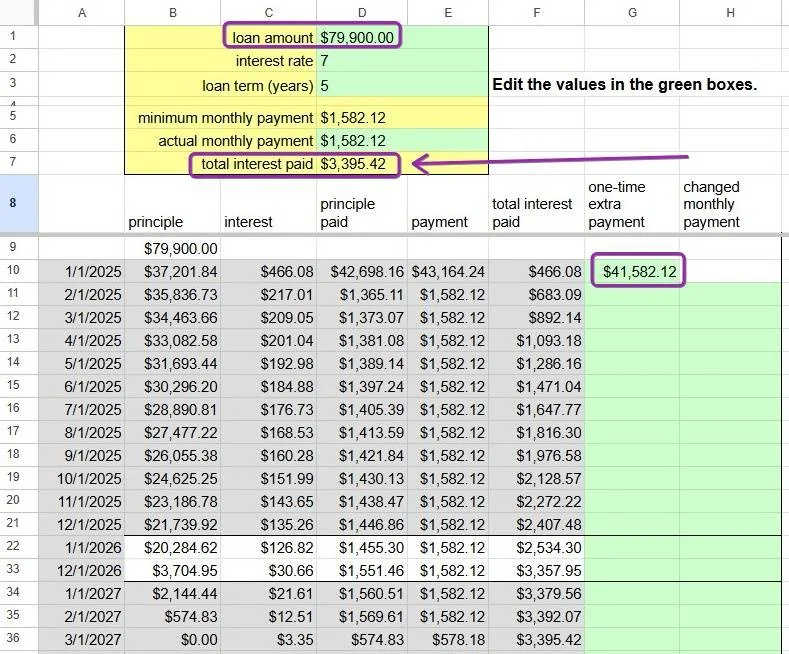Click the principle cell $574.83 in row 35
This screenshot has height=654, width=789.
[x=173, y=616]
